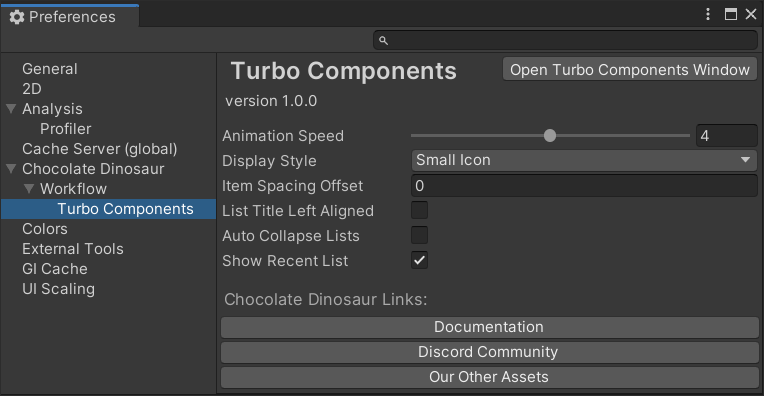Image resolution: width=764 pixels, height=396 pixels.
Task: Collapse the Workflow subsection
Action: pos(29,189)
